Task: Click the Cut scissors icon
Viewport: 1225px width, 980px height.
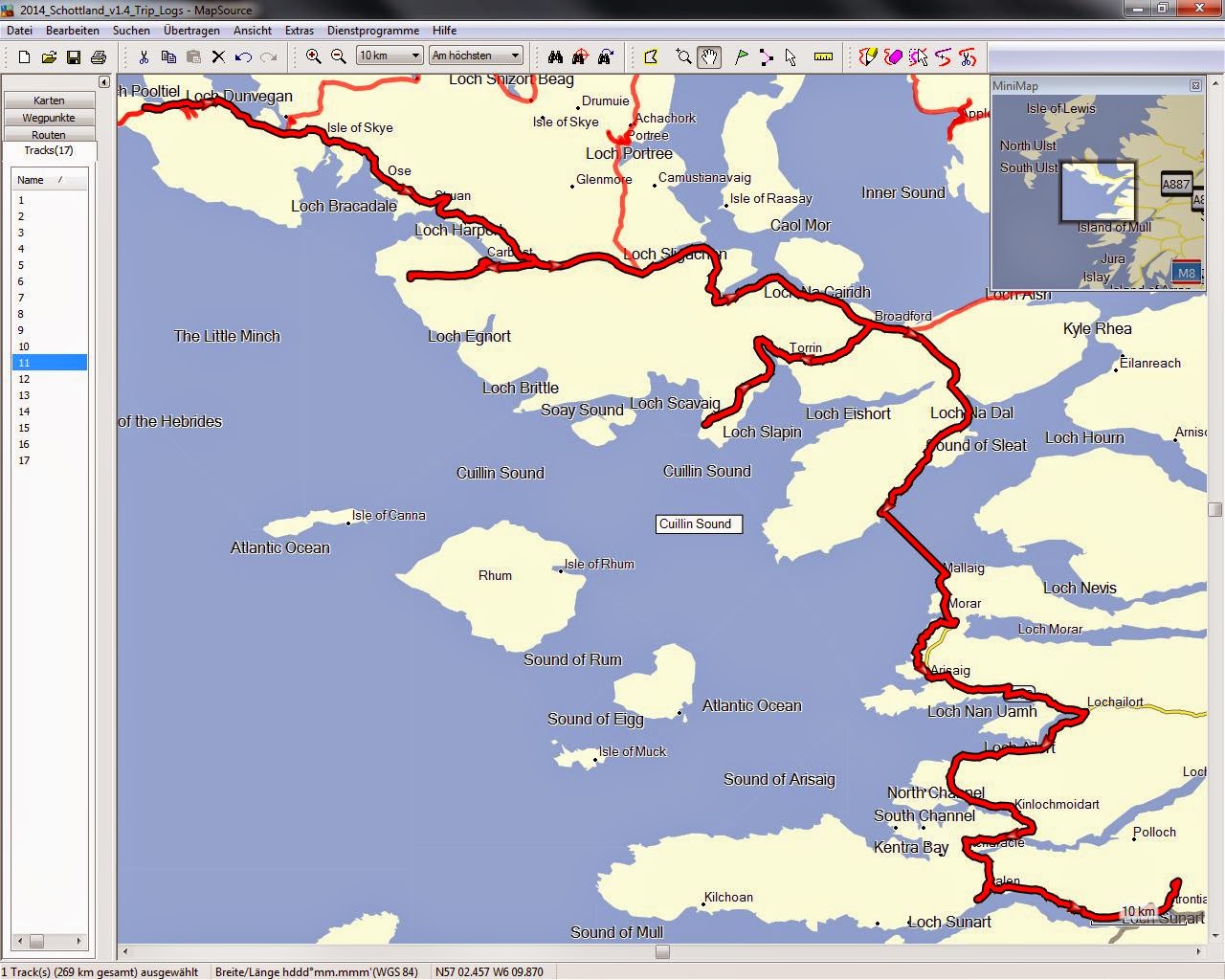Action: tap(144, 57)
